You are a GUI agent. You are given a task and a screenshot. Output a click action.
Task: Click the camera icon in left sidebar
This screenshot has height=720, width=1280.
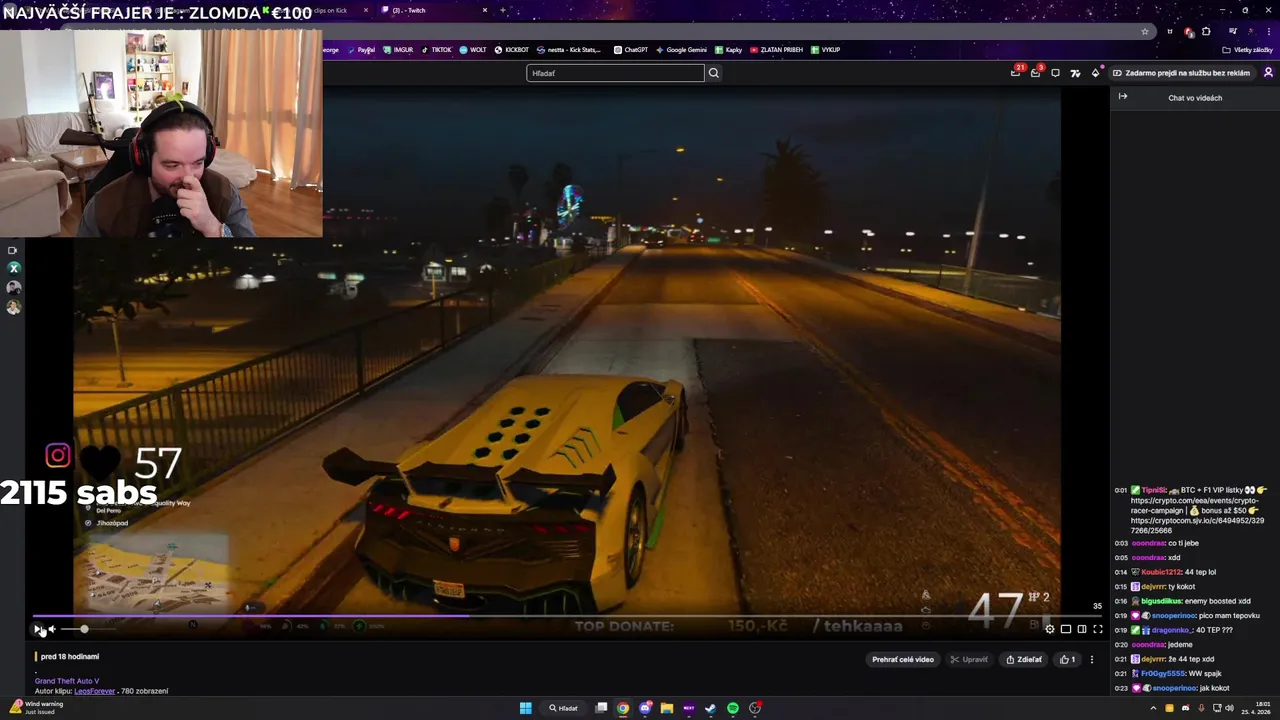13,250
